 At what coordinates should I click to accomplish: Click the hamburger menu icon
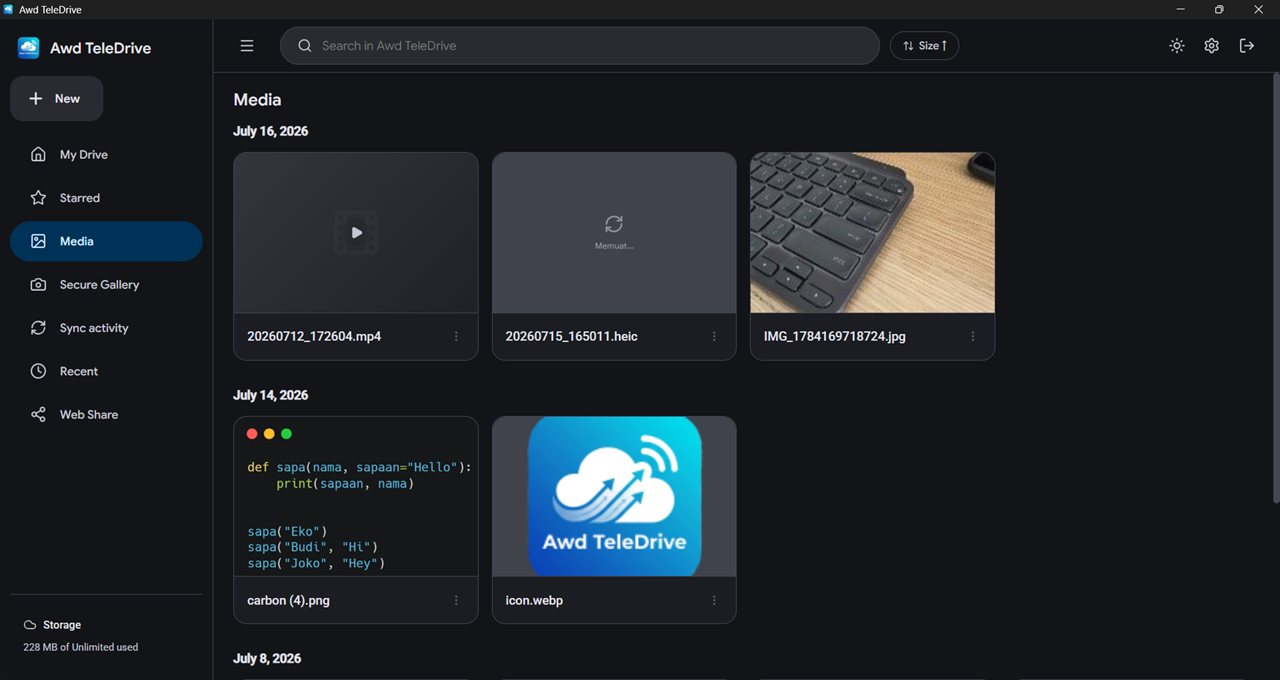click(x=247, y=46)
